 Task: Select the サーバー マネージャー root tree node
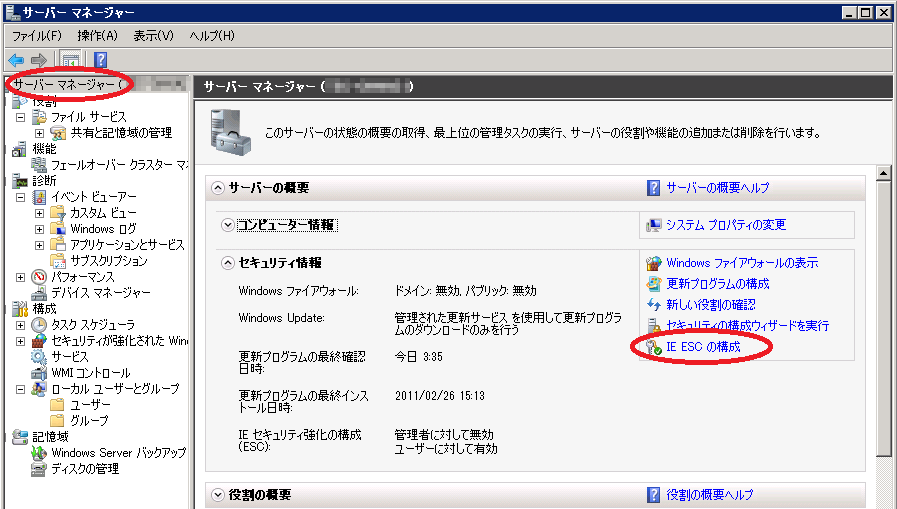[x=68, y=85]
